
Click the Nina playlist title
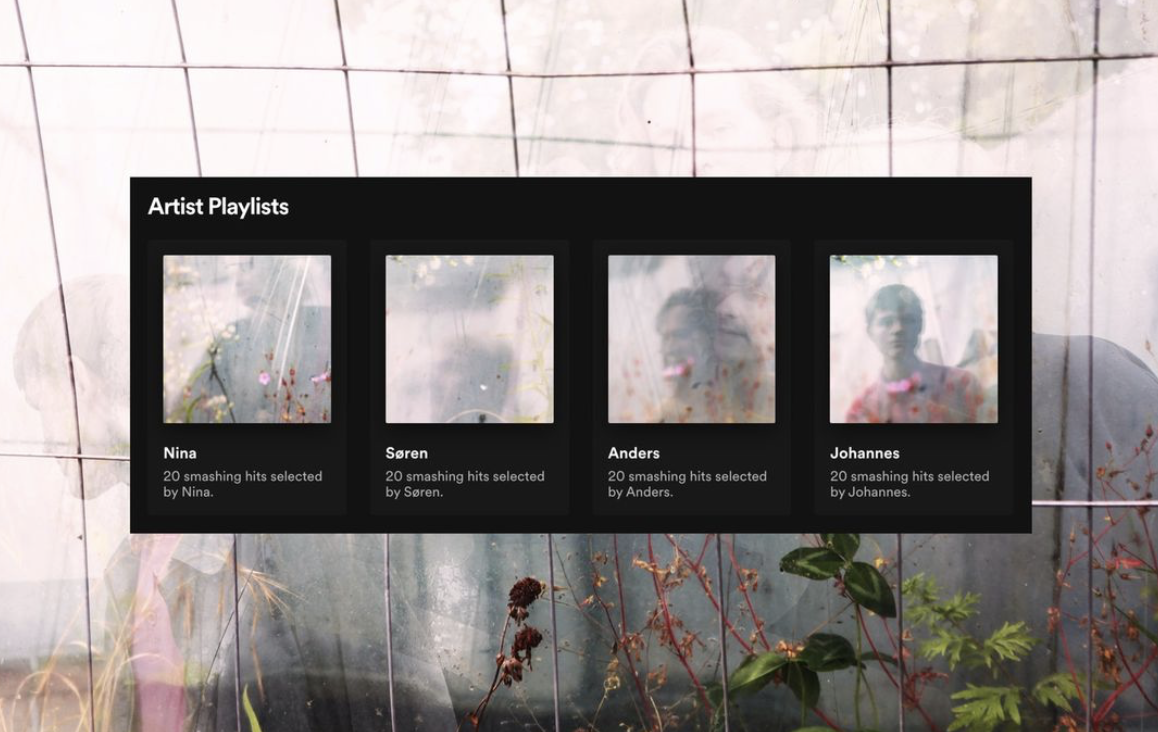[x=179, y=453]
